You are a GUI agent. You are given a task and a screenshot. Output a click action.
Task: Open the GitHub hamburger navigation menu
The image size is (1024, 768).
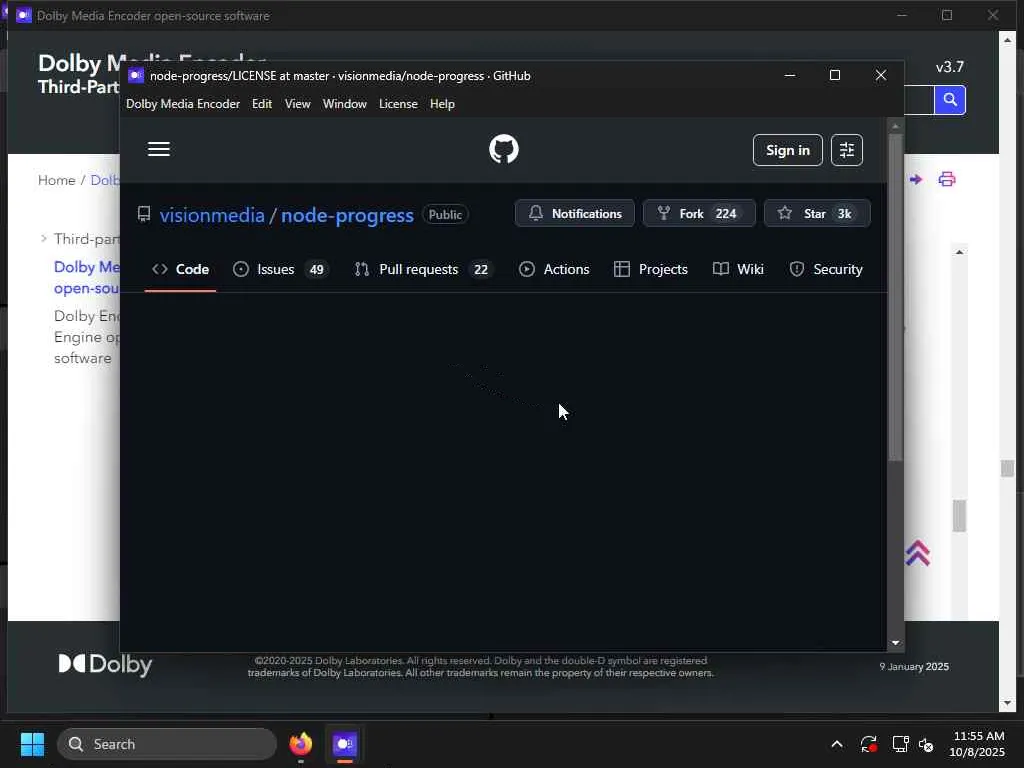pyautogui.click(x=159, y=149)
